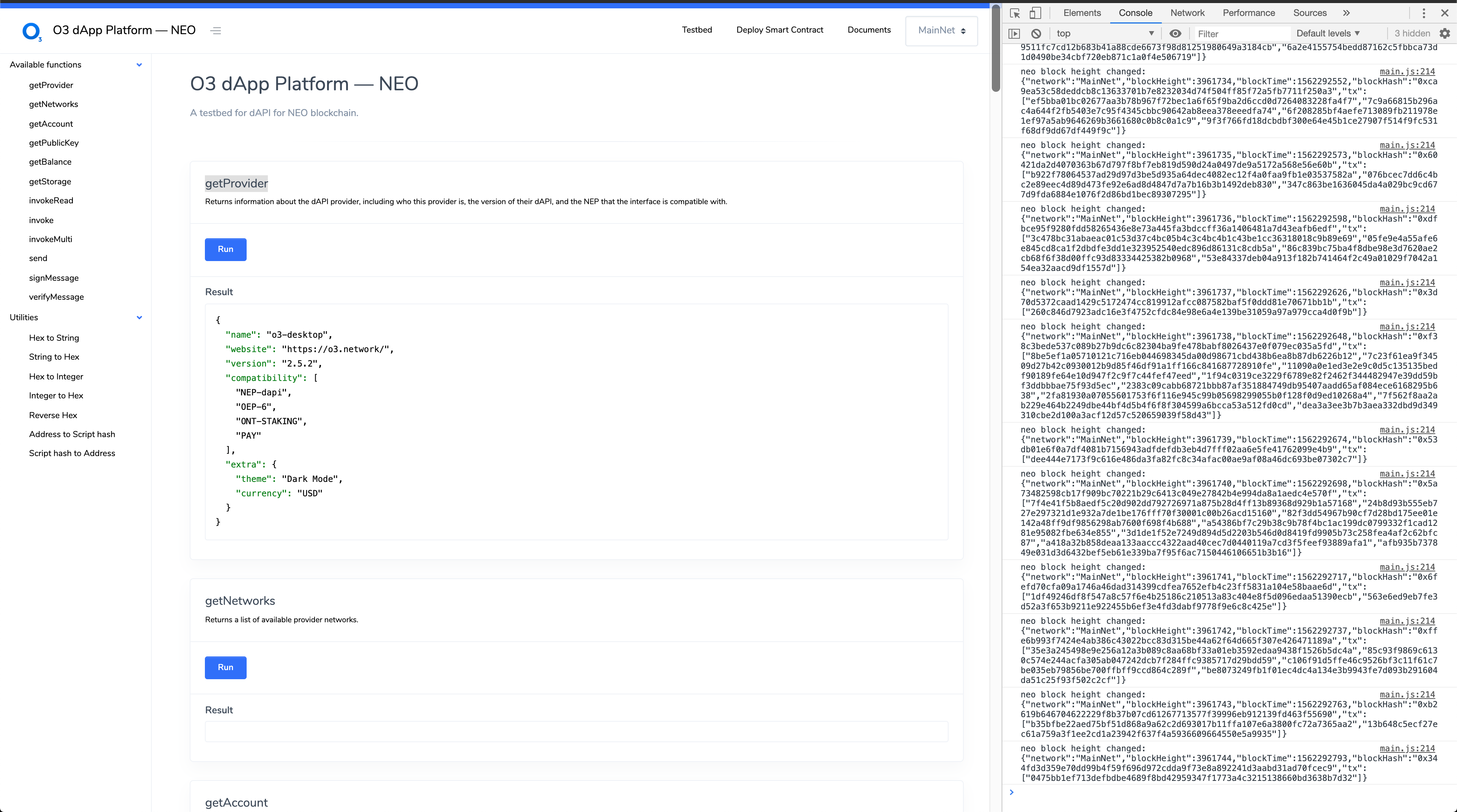Switch to Sources tab
Viewport: 1457px width, 812px height.
[1309, 13]
